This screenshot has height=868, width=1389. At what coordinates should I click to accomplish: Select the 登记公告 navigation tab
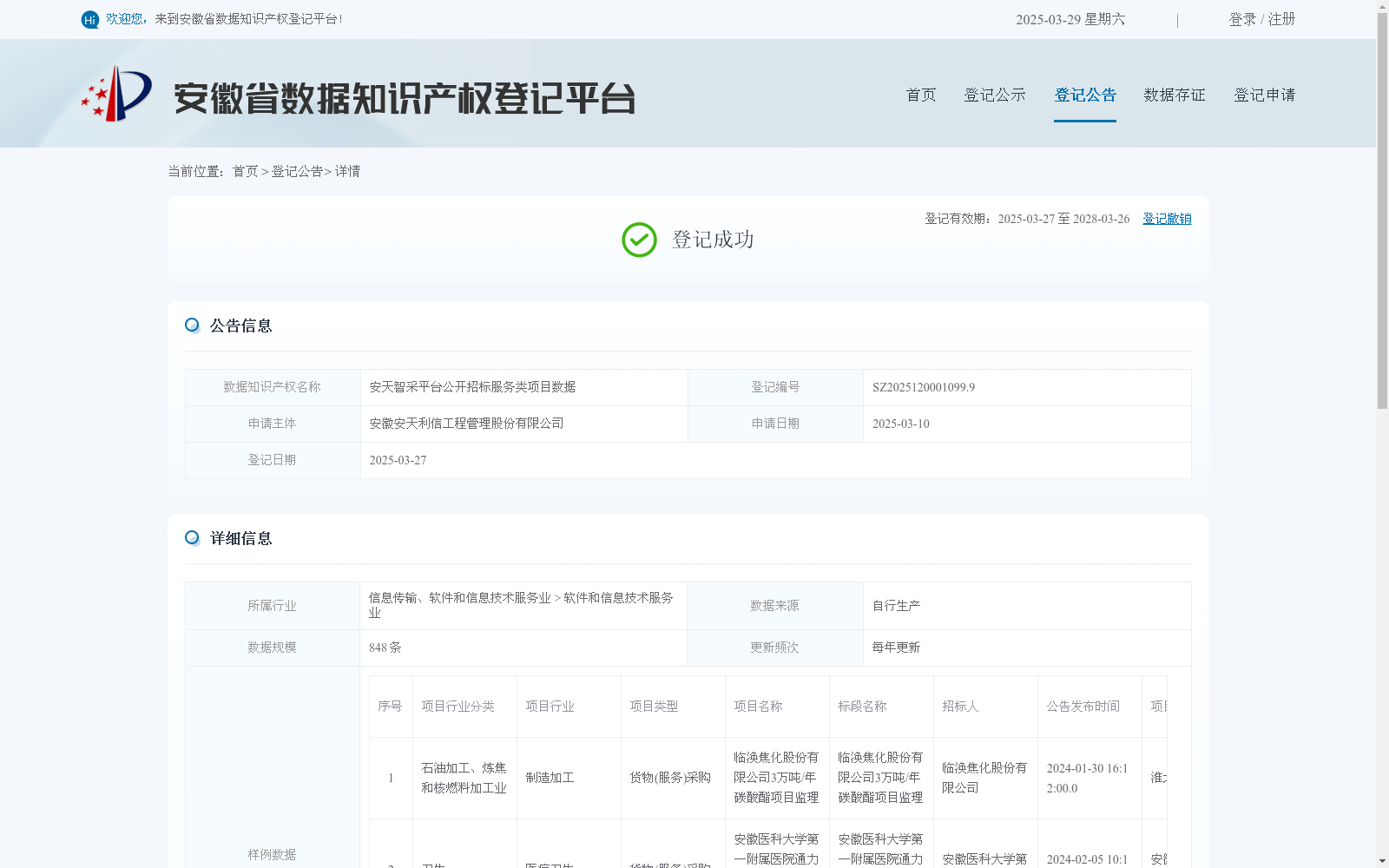point(1085,95)
